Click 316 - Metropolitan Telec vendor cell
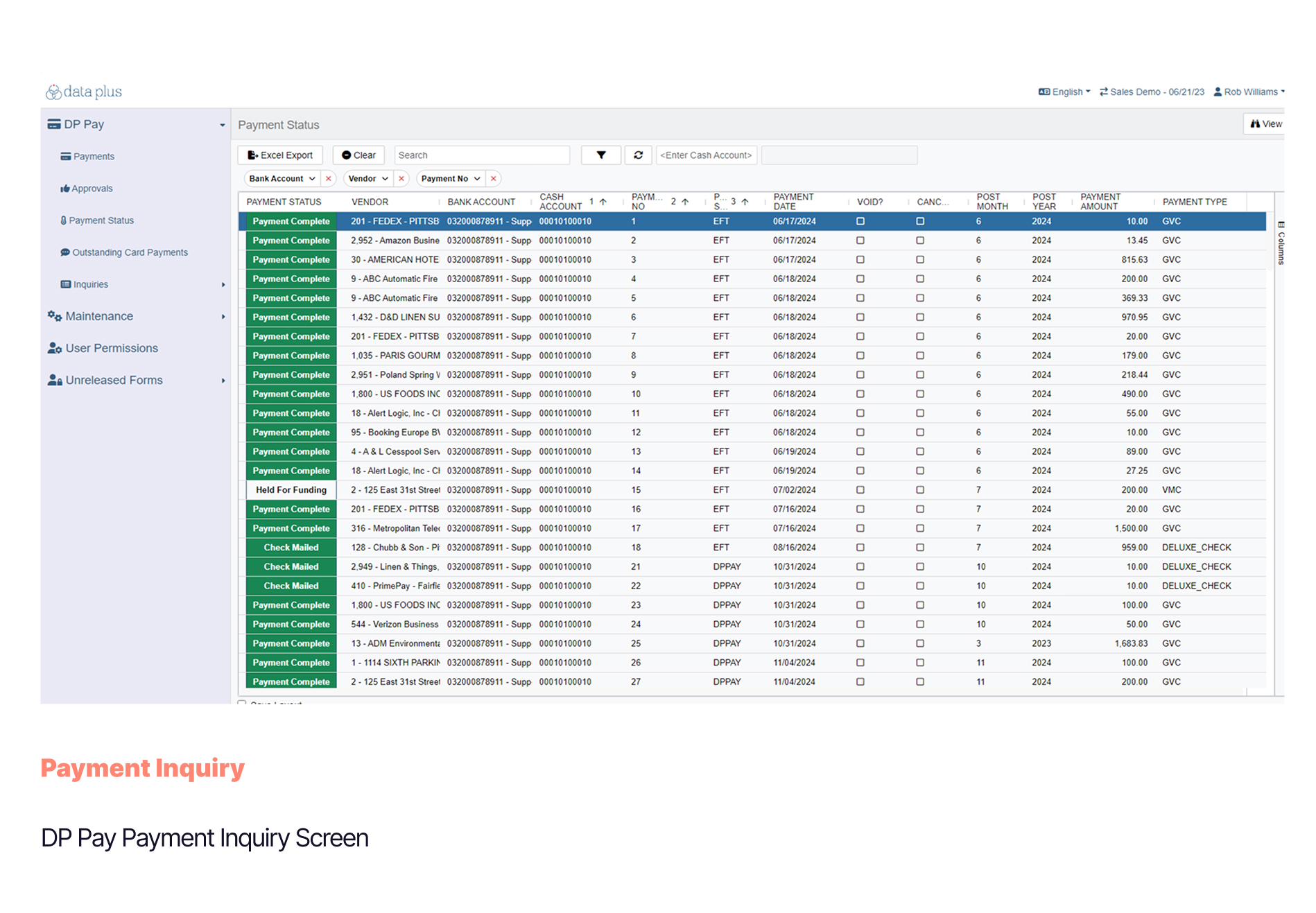Screen dimensions: 1316x913 (x=395, y=528)
